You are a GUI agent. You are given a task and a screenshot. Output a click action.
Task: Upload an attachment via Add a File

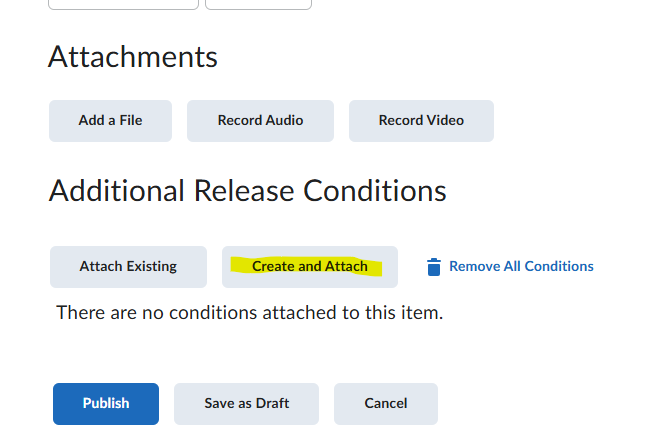(x=111, y=121)
